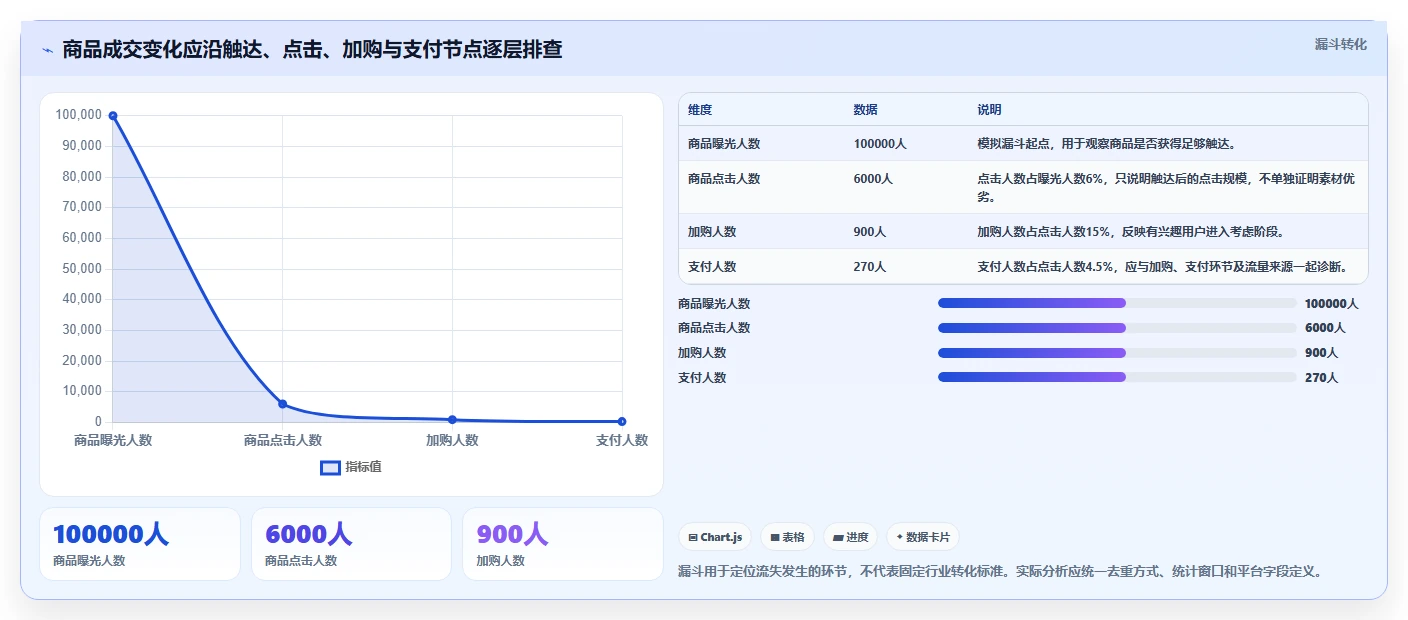Screen dimensions: 1408x620
Task: Click the 维度 column header
Action: pyautogui.click(x=700, y=110)
